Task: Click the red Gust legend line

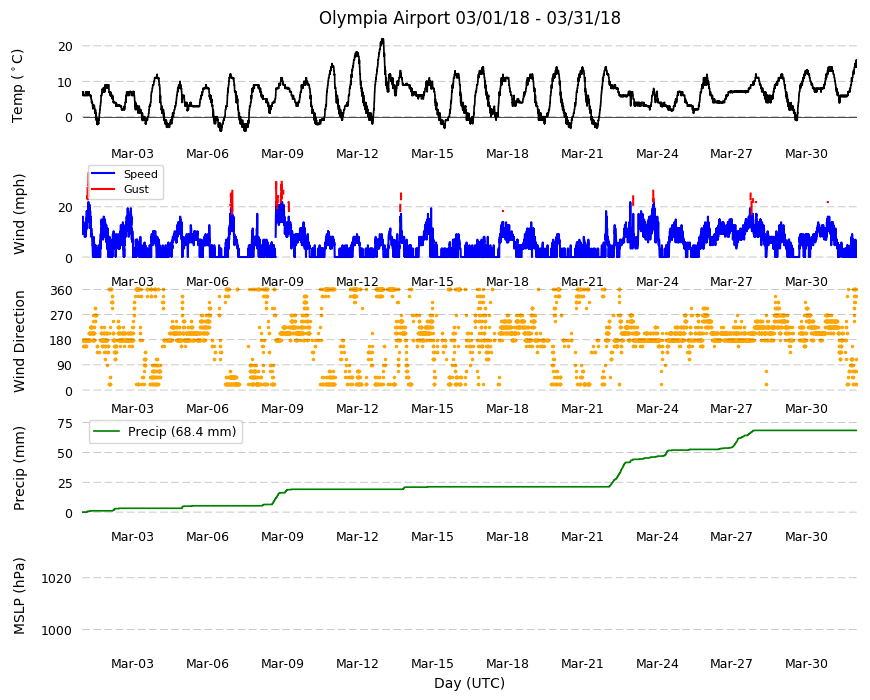Action: pyautogui.click(x=103, y=189)
